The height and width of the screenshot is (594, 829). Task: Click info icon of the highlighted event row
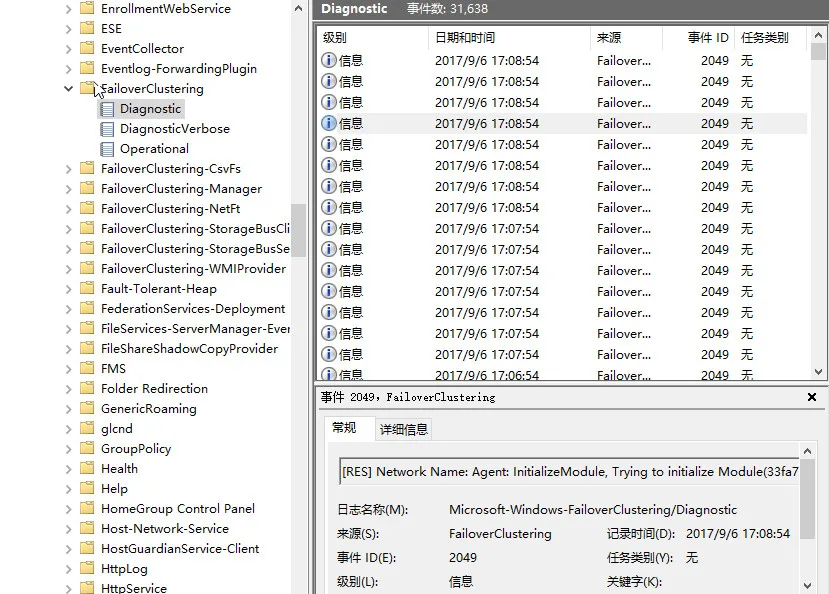[329, 123]
